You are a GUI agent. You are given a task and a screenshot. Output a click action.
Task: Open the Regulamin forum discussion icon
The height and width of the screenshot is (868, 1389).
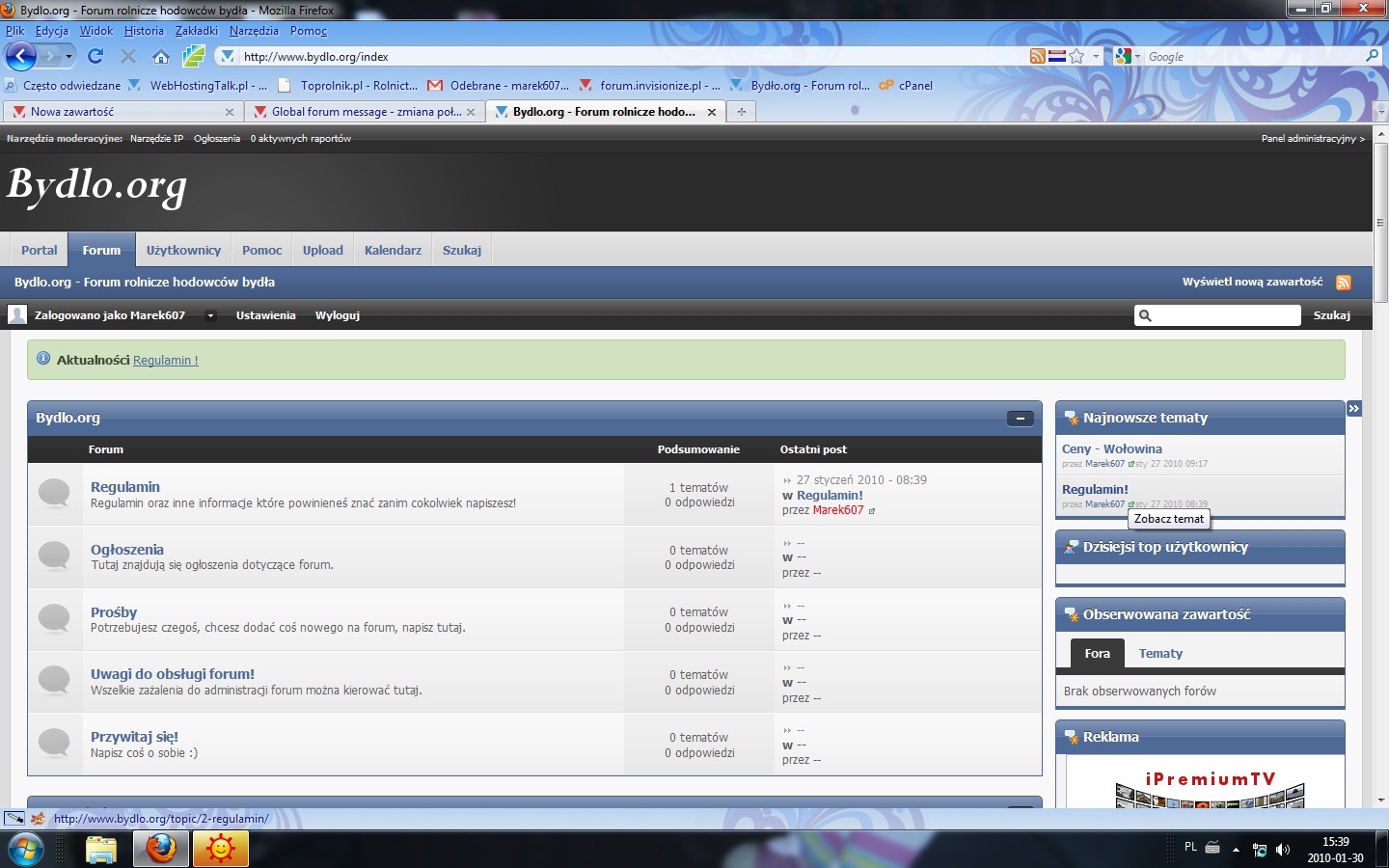[54, 494]
